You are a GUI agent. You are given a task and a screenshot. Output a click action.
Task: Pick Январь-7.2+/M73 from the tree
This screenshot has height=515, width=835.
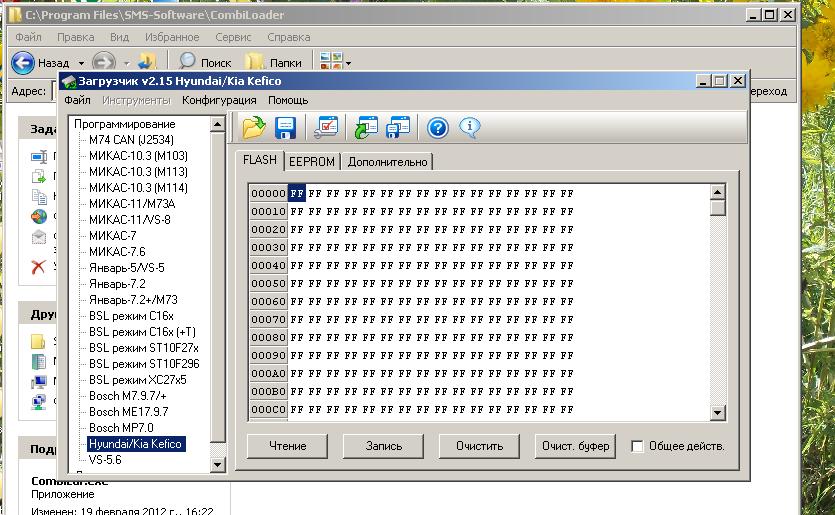click(x=133, y=300)
